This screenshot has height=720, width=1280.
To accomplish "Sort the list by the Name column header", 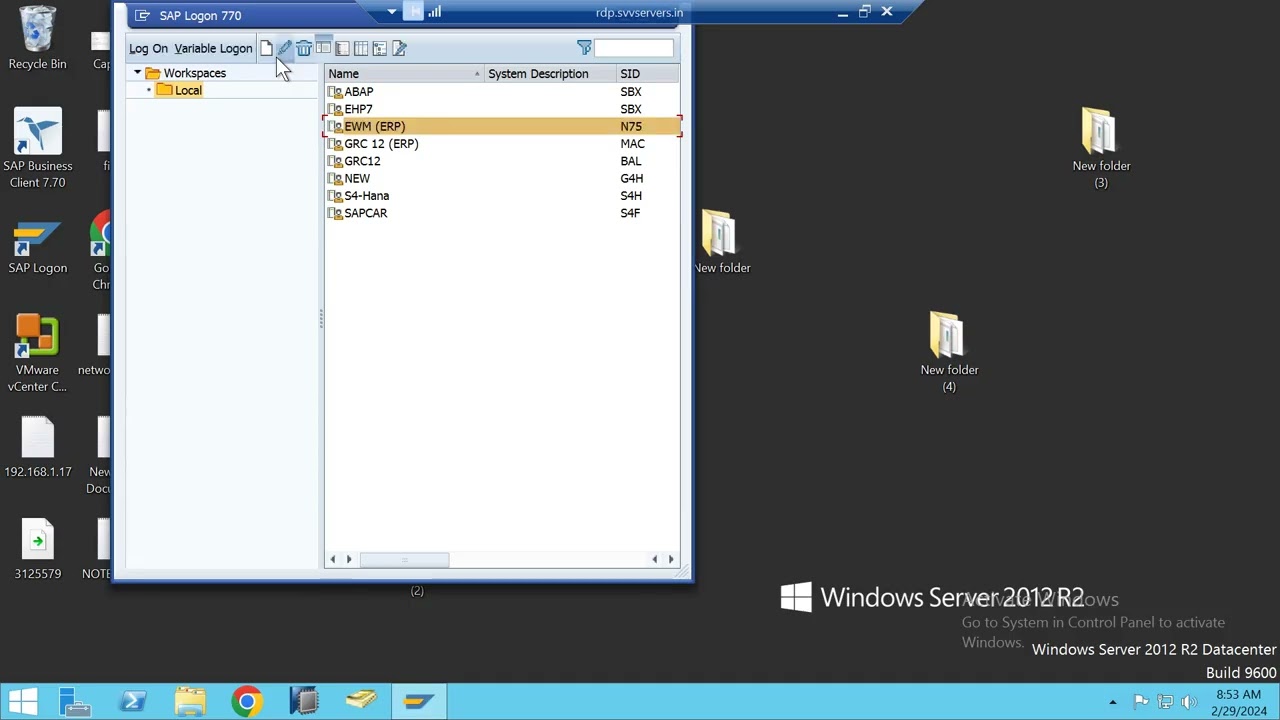I will coord(404,74).
